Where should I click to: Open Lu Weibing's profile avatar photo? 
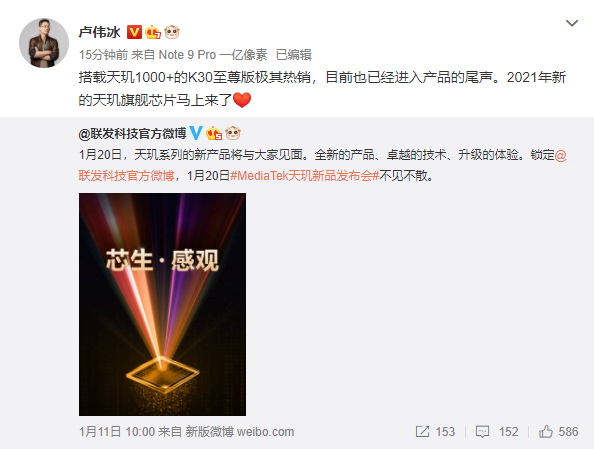pyautogui.click(x=44, y=43)
